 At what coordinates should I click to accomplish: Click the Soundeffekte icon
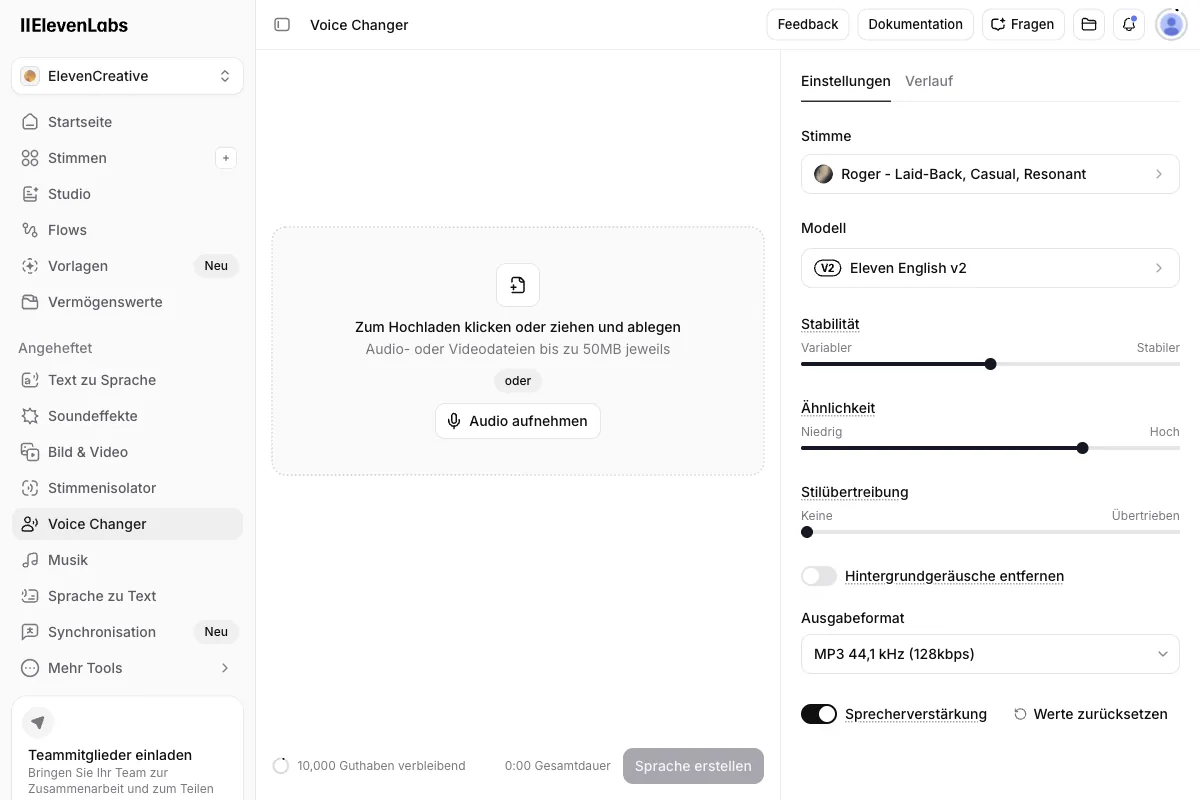pyautogui.click(x=30, y=416)
